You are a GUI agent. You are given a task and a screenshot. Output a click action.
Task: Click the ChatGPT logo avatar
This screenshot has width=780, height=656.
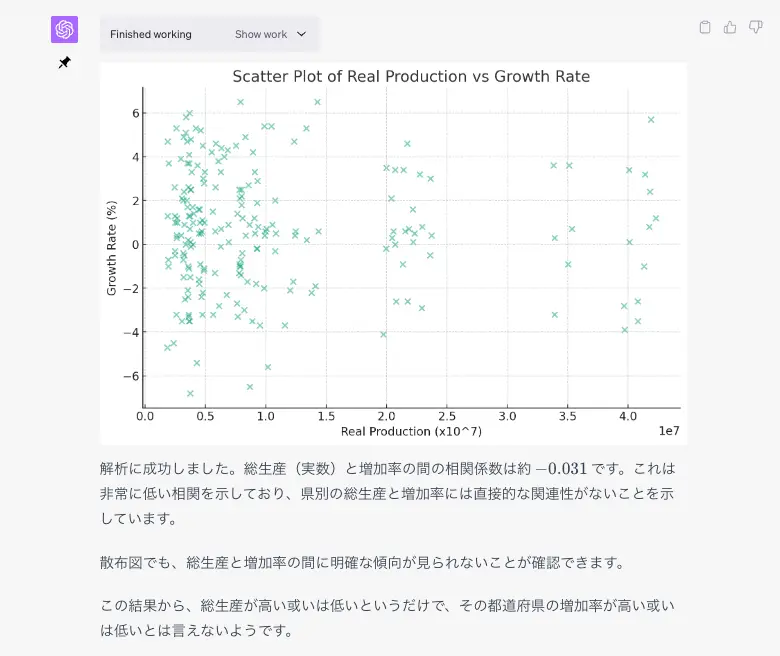point(64,30)
